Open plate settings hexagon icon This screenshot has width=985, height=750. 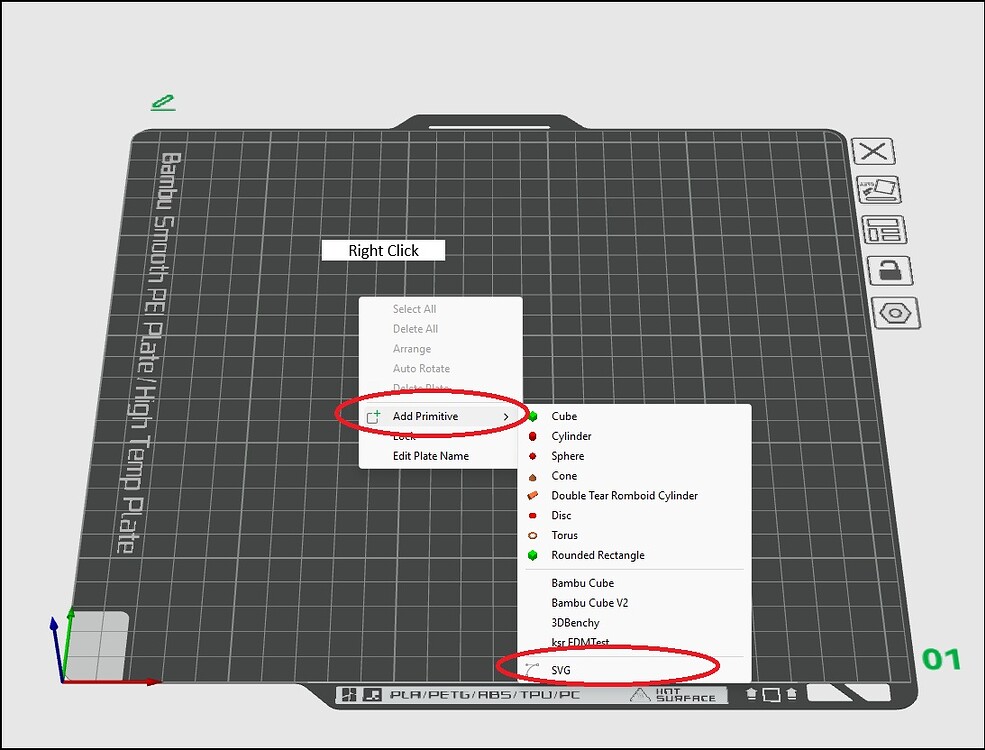coord(896,313)
